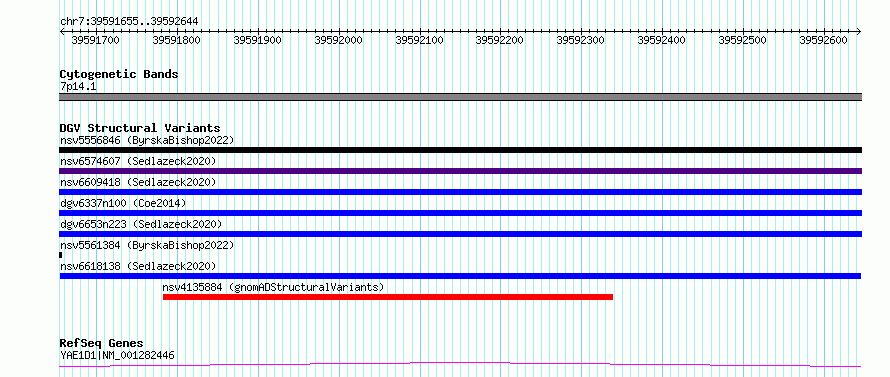Open the RefSeq Genes track title
Image resolution: width=890 pixels, height=377 pixels.
102,344
